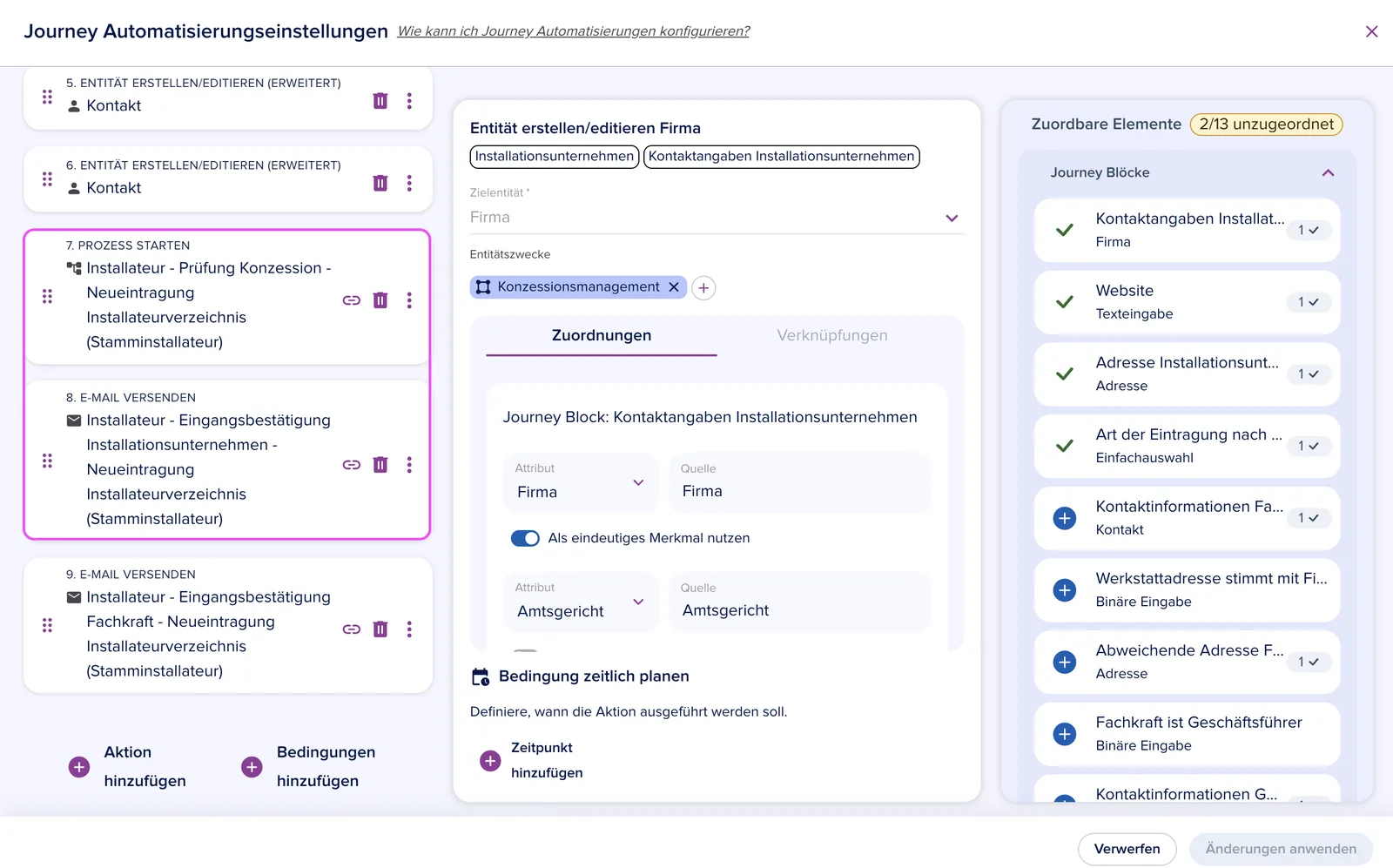Image resolution: width=1393 pixels, height=868 pixels.
Task: Select Installationsunternehmen chip
Action: point(555,157)
